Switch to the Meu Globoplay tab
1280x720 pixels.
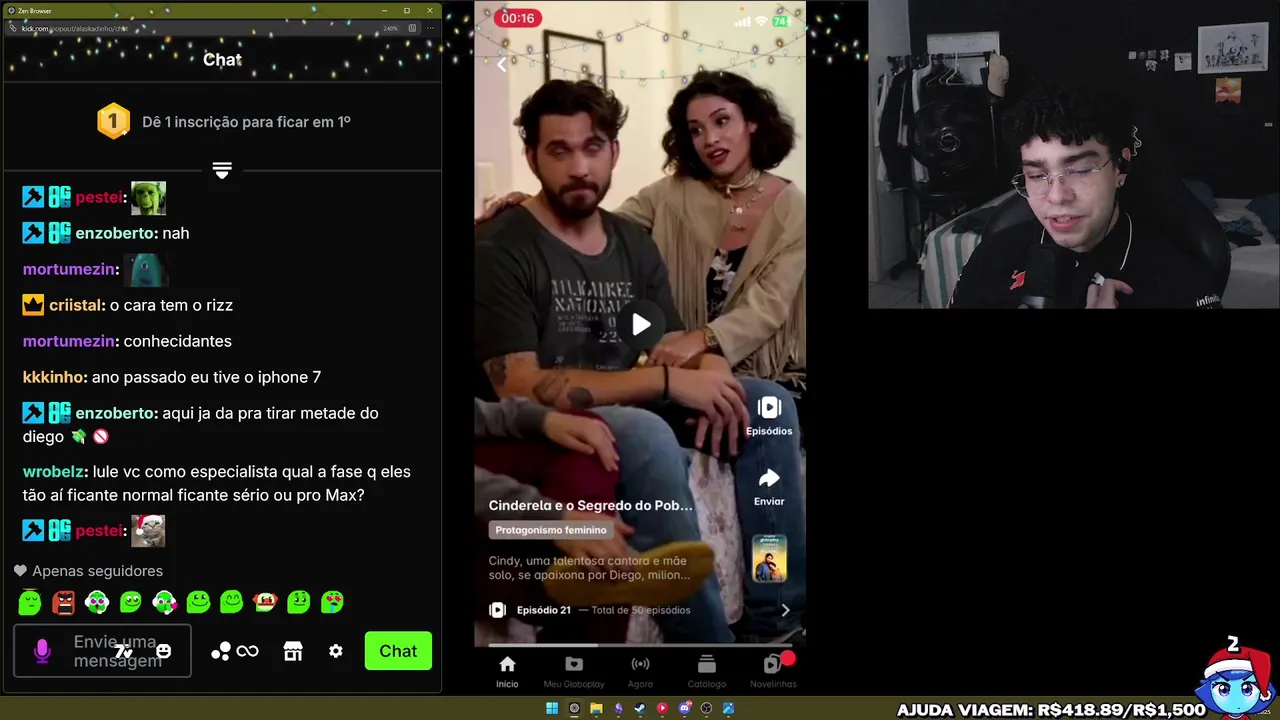point(574,671)
